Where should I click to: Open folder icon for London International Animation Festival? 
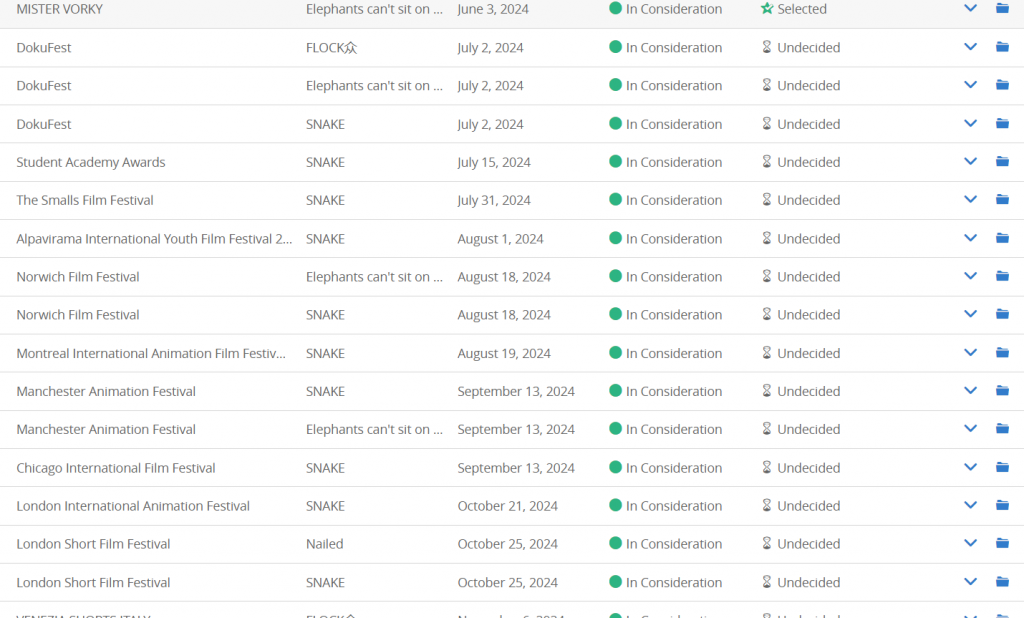coord(1002,504)
